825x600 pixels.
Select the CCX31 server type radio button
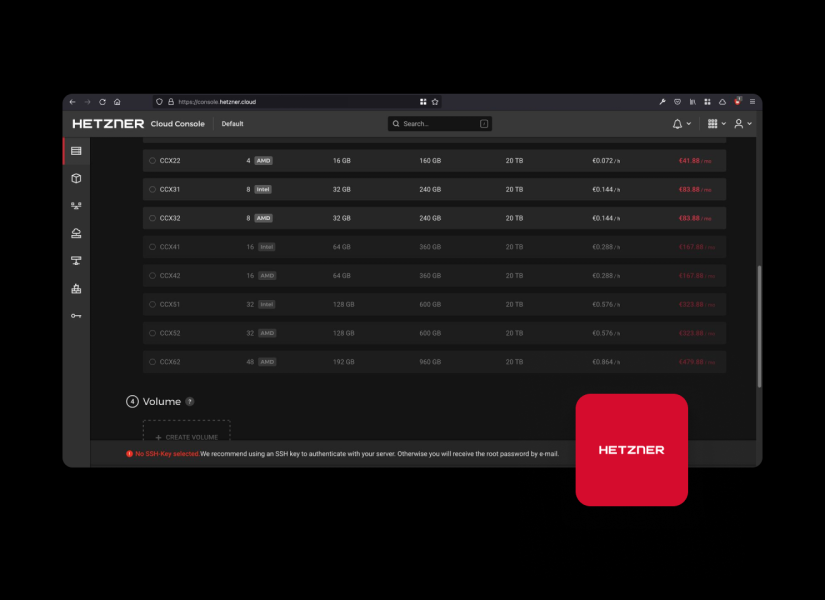152,189
